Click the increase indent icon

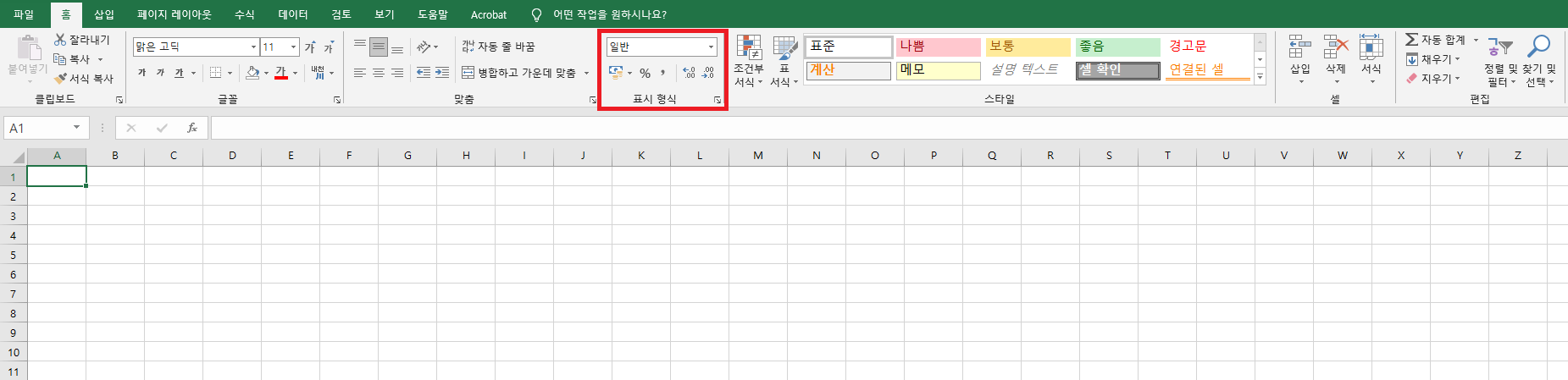point(442,73)
